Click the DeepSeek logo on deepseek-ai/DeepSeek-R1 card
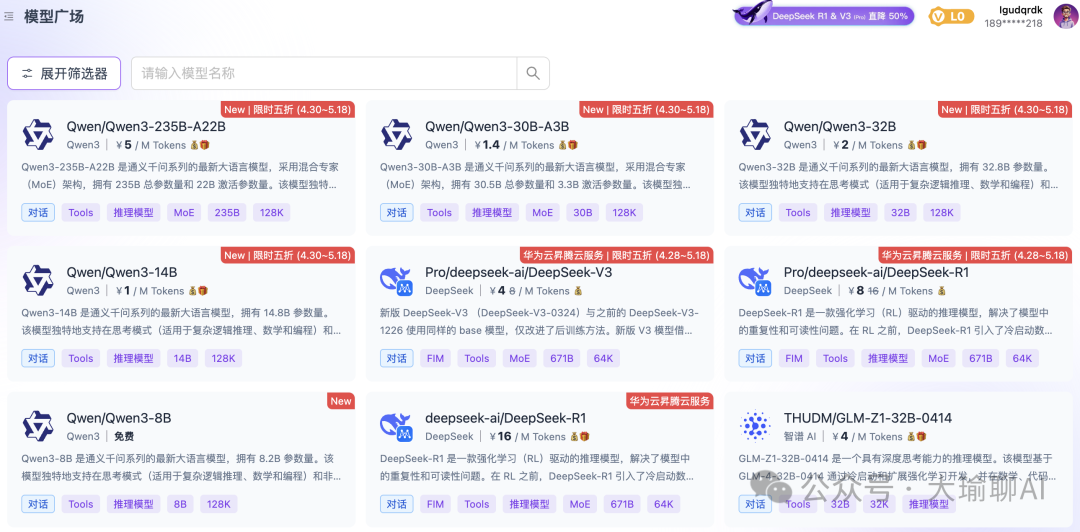This screenshot has width=1080, height=532. click(x=396, y=426)
